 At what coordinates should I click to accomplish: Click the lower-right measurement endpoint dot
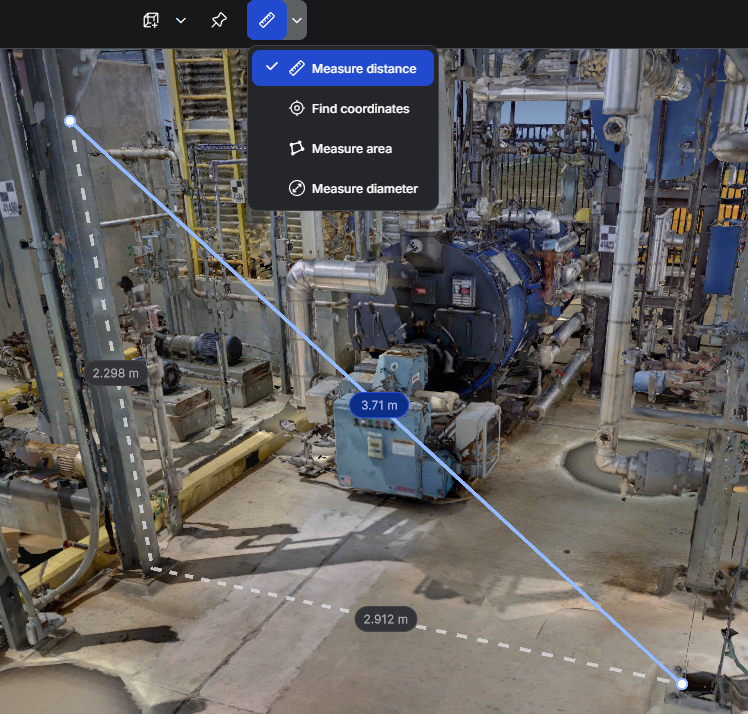(x=682, y=684)
